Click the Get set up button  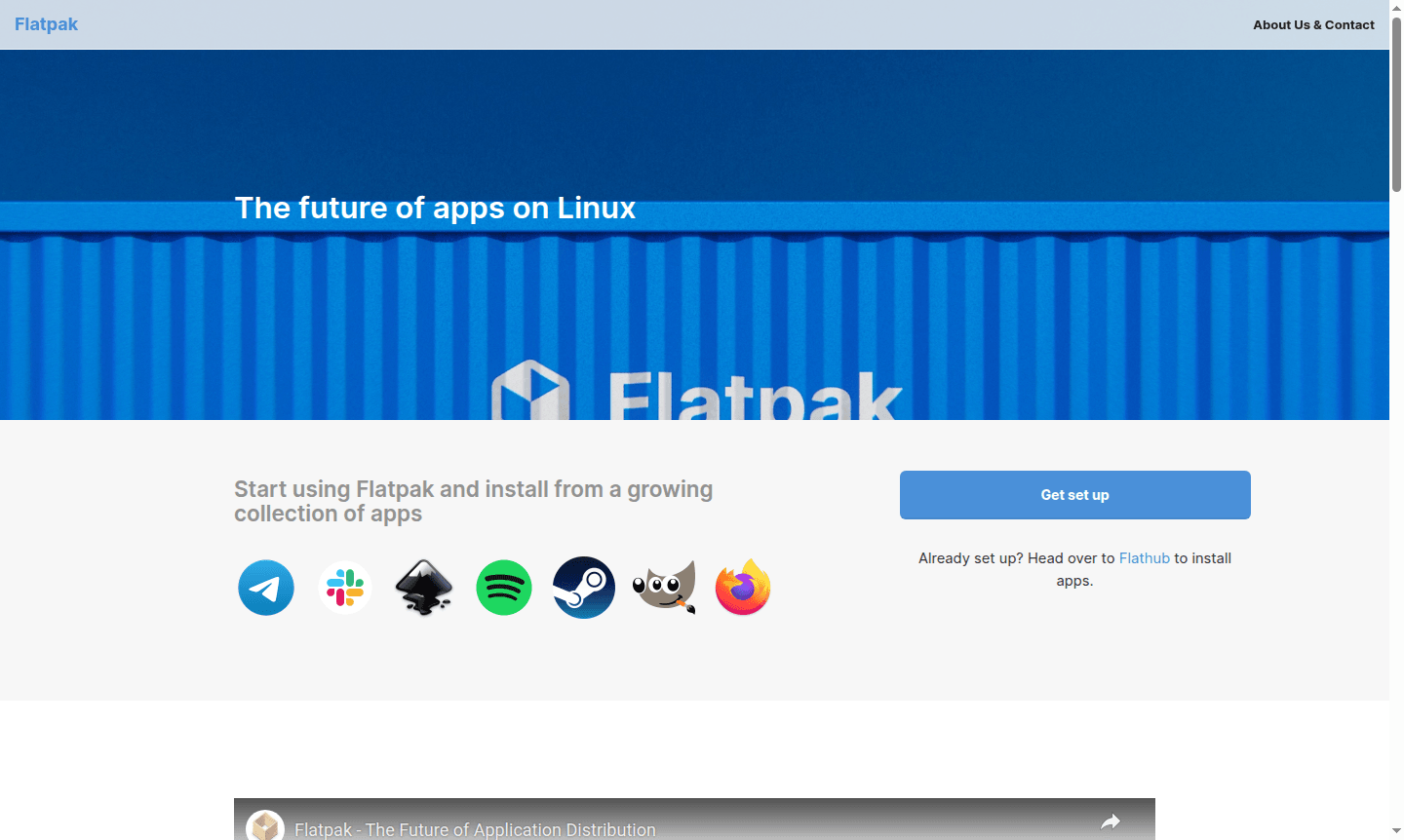pyautogui.click(x=1074, y=494)
